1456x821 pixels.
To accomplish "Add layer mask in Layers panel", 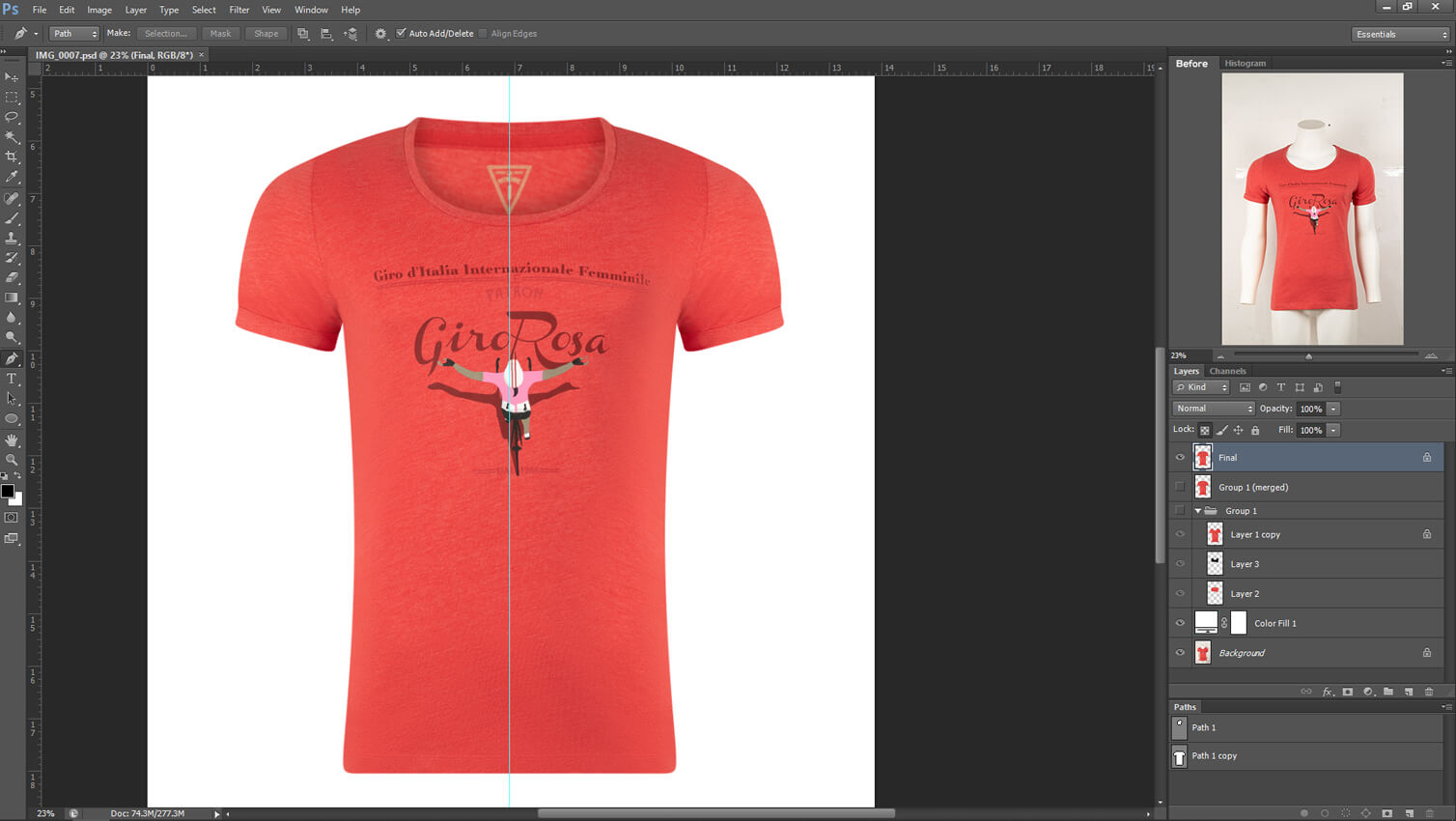I will pyautogui.click(x=1348, y=692).
